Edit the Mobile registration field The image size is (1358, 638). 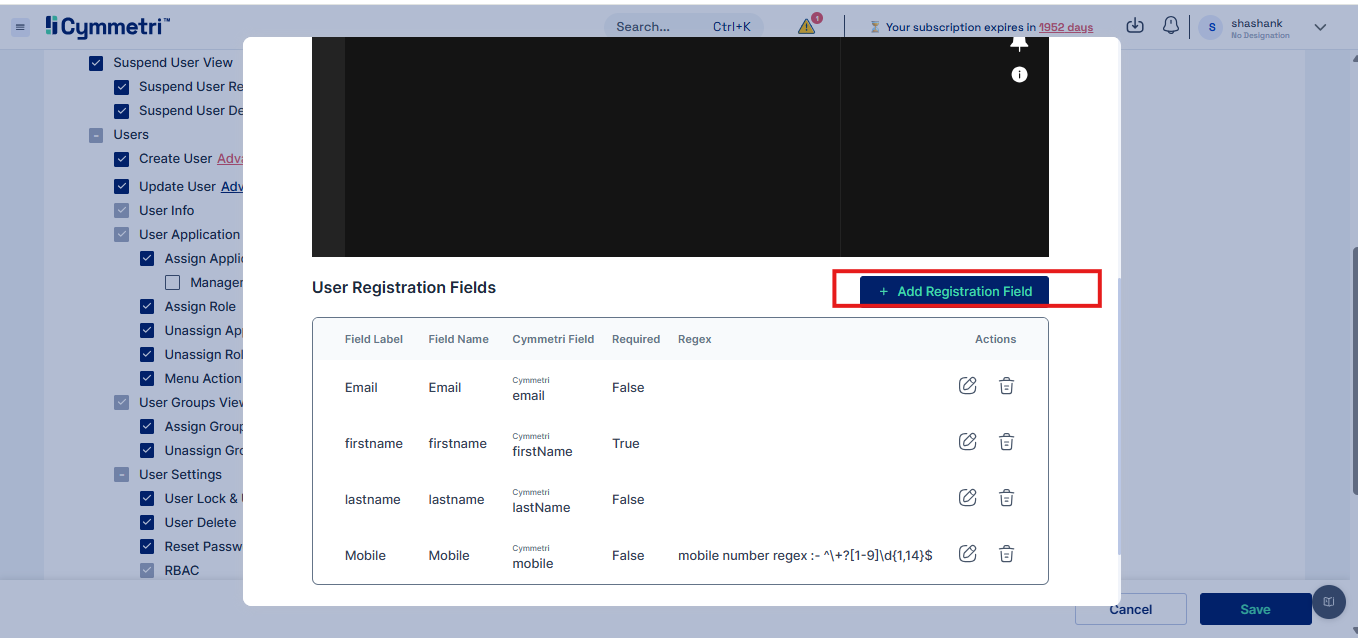tap(967, 554)
